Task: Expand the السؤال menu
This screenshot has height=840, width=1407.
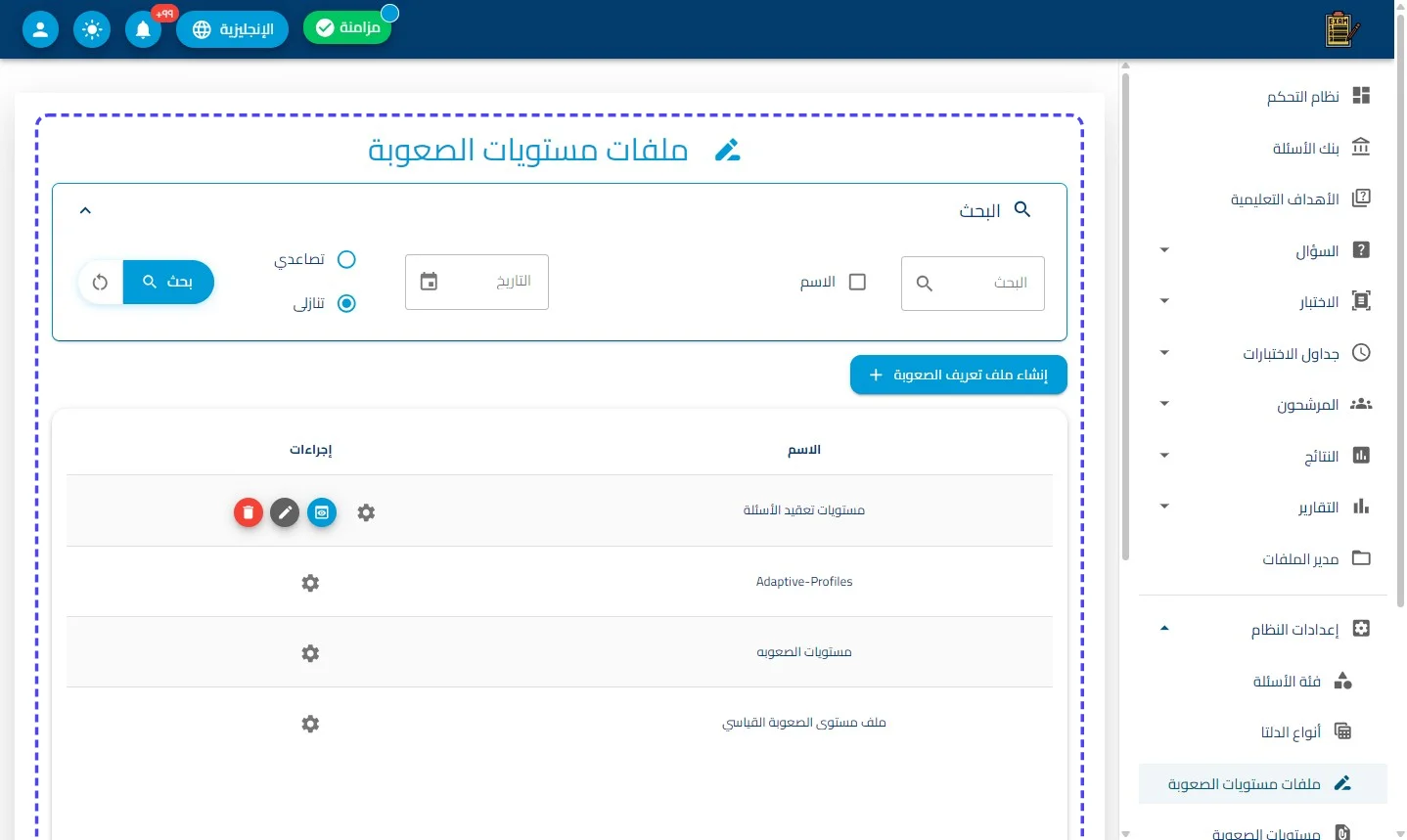Action: (1164, 250)
